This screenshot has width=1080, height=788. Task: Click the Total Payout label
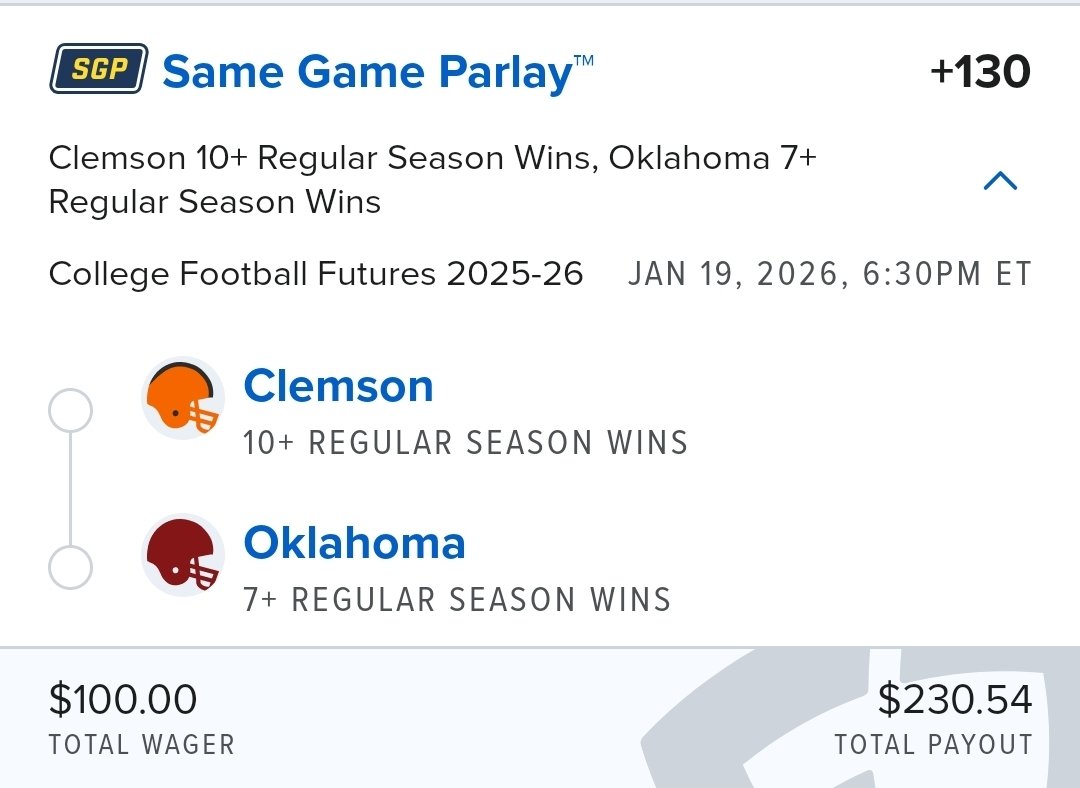click(933, 745)
